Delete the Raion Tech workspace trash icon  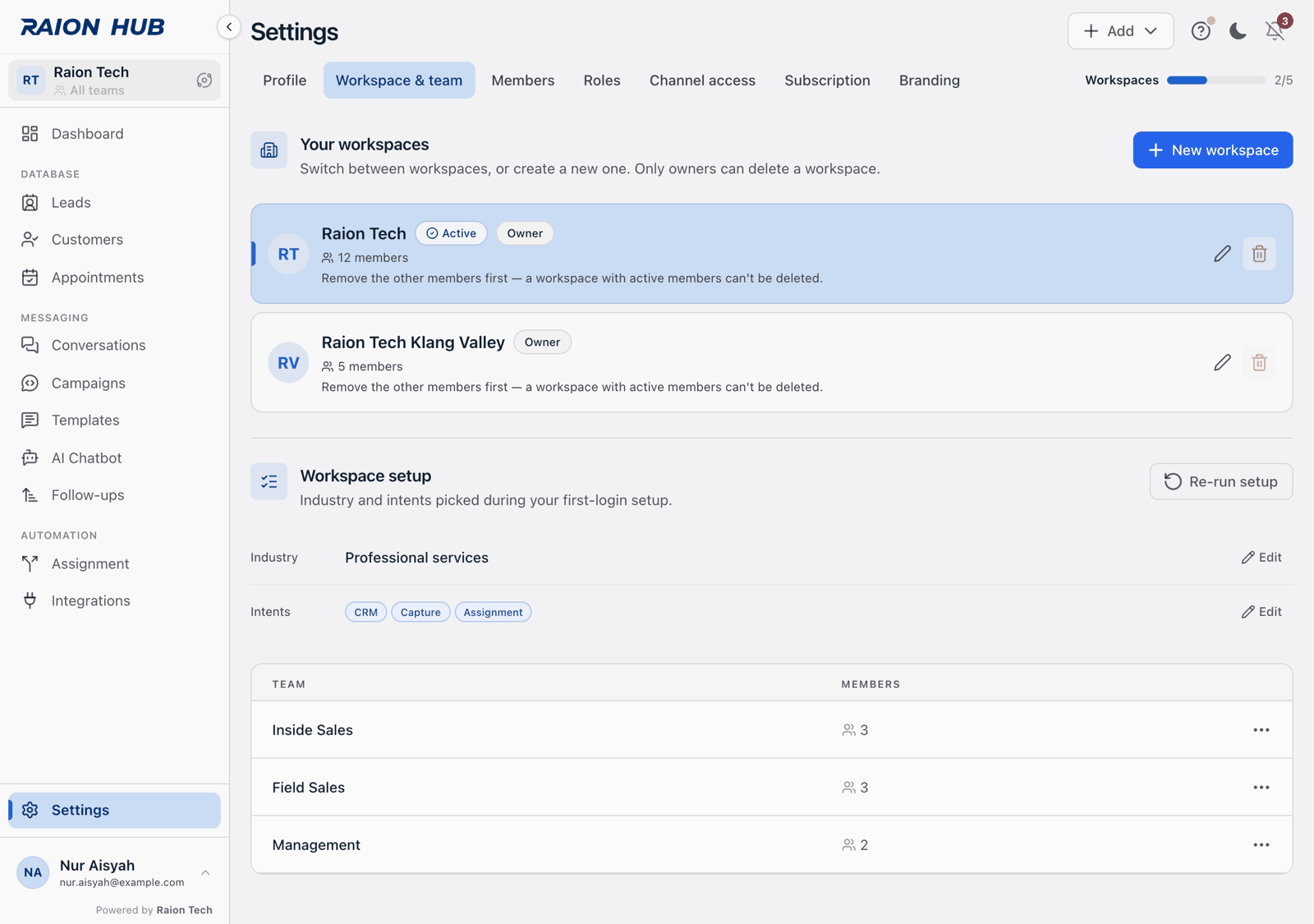(1259, 254)
